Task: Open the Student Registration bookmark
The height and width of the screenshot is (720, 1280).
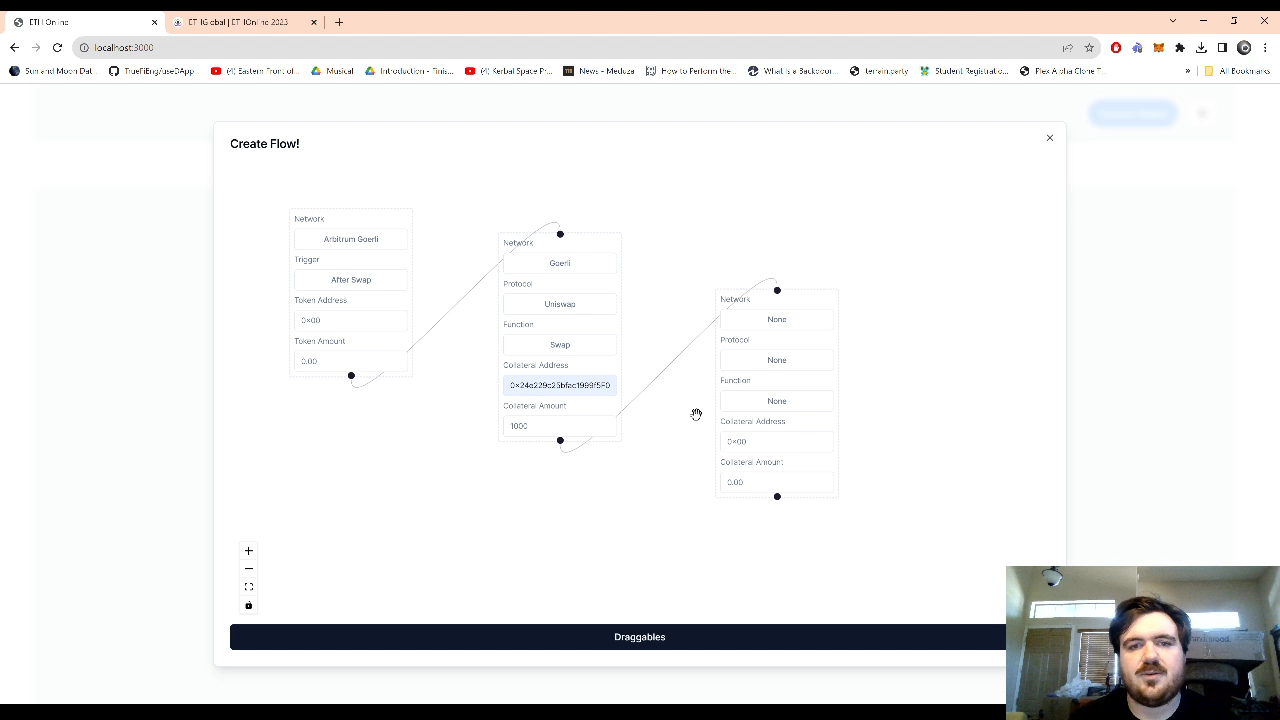Action: coord(964,71)
